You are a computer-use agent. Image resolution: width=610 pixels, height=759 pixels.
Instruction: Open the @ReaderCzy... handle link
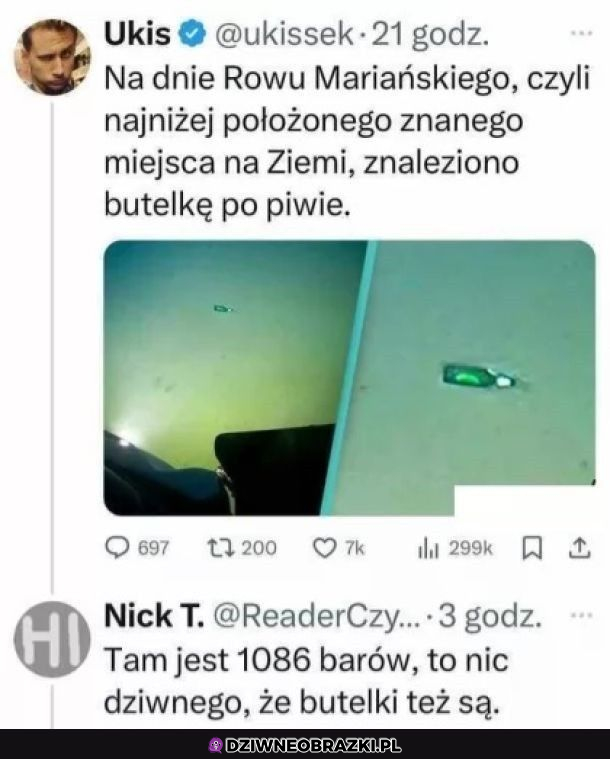click(x=317, y=616)
